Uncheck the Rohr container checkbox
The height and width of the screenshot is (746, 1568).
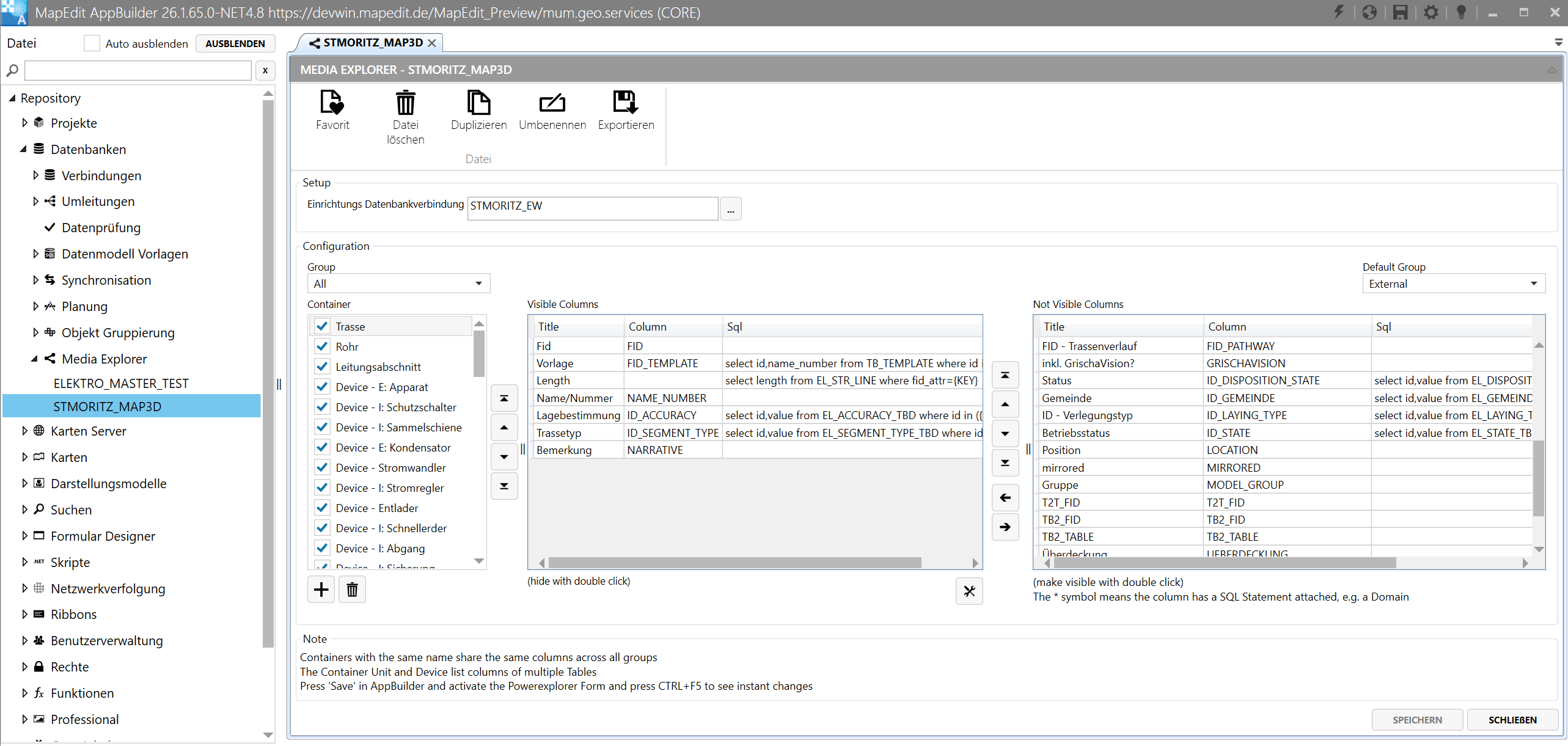click(322, 346)
